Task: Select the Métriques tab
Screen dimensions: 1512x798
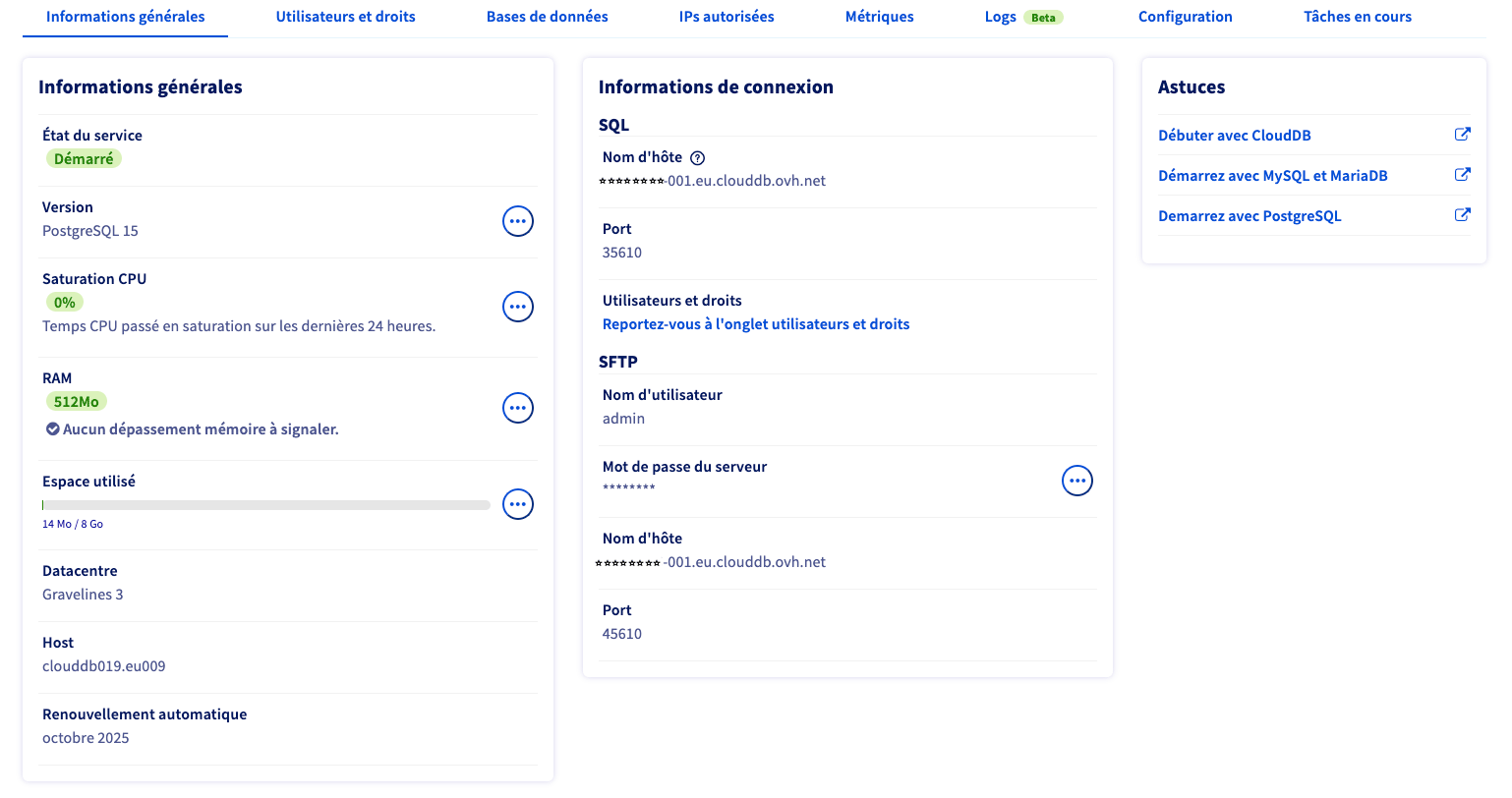Action: point(879,17)
